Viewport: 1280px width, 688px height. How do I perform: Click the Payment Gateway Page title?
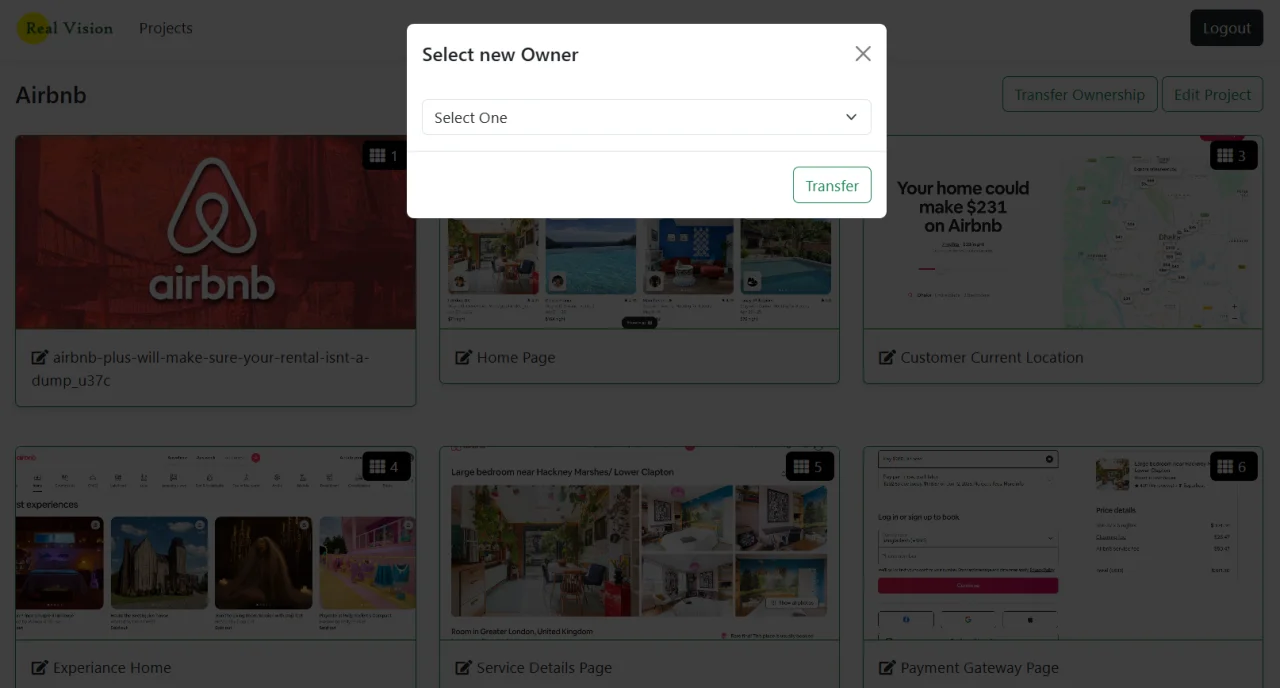(980, 667)
